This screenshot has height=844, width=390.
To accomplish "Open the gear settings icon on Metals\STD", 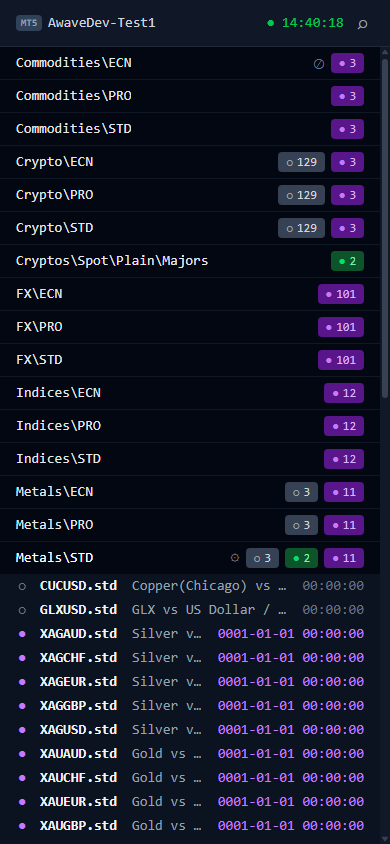I will 235,558.
